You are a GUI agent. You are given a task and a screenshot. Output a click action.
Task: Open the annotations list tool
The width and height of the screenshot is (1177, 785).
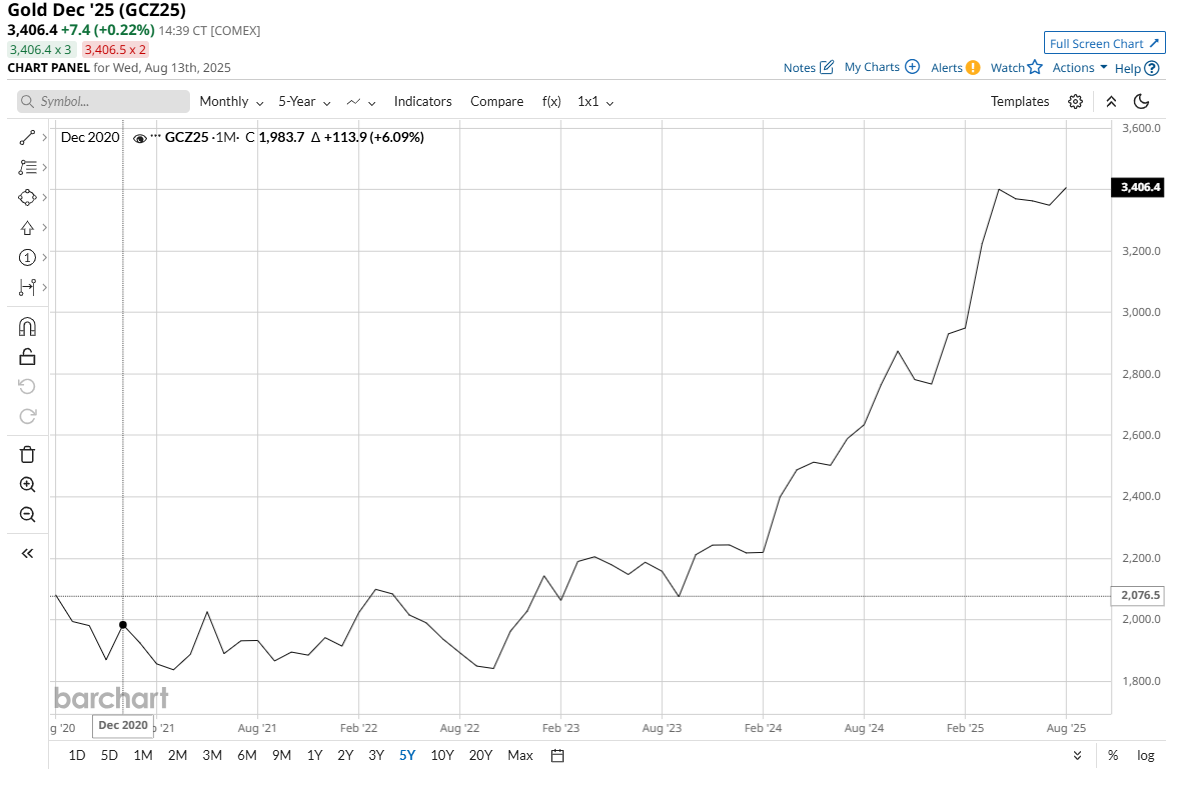27,167
